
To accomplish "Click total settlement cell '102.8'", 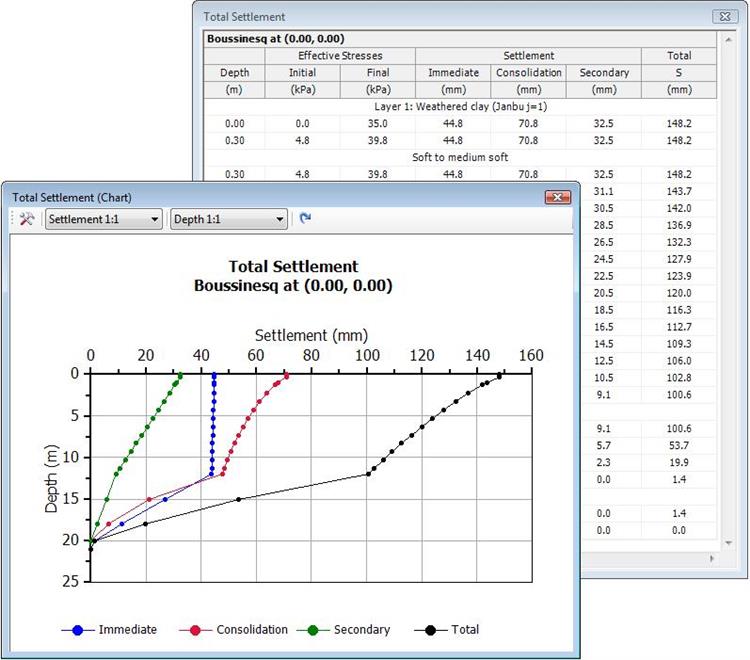I will pyautogui.click(x=679, y=378).
